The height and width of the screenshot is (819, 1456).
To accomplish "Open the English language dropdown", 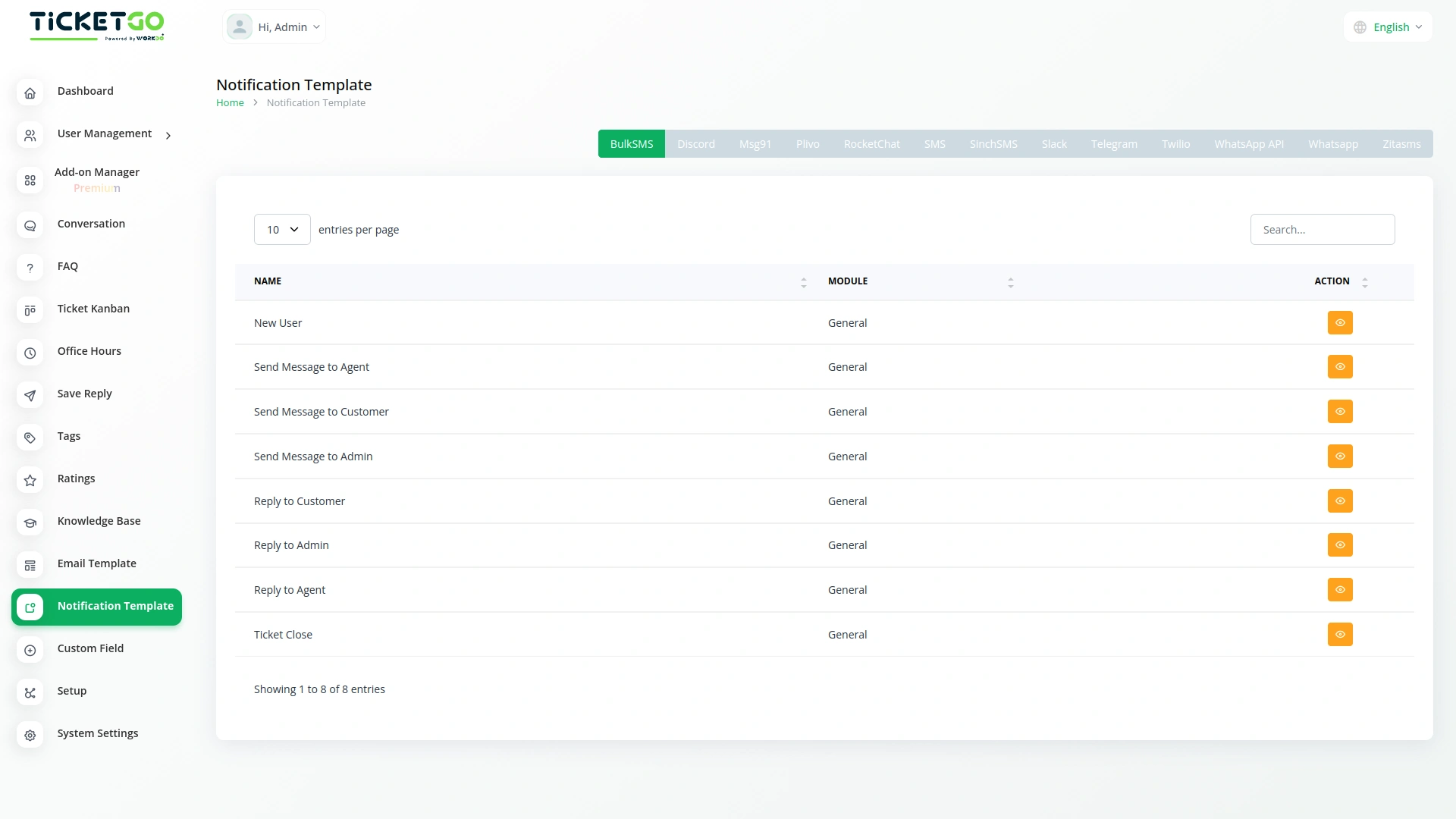I will (1389, 27).
